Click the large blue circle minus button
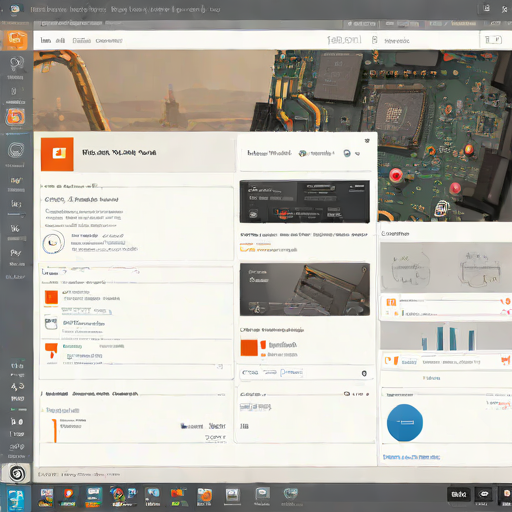 coord(405,422)
